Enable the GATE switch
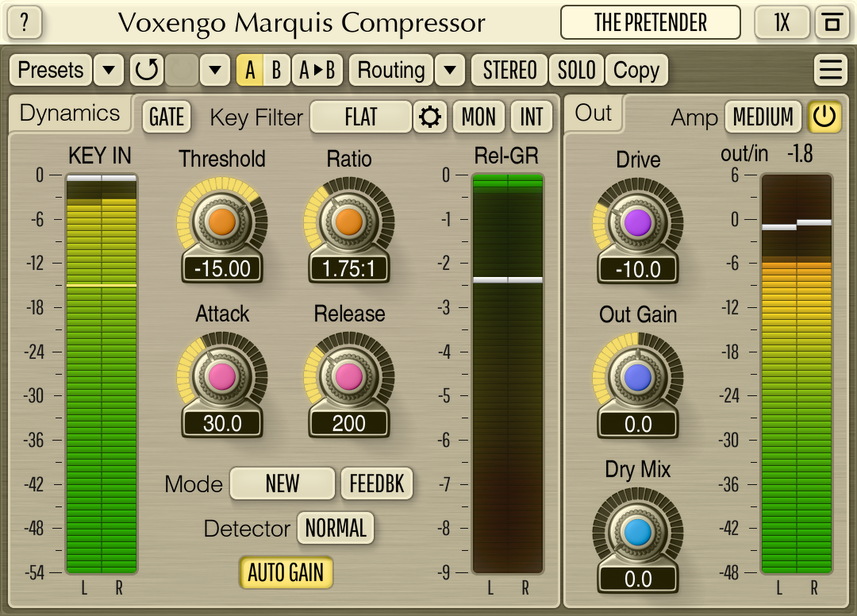The image size is (857, 616). point(166,117)
